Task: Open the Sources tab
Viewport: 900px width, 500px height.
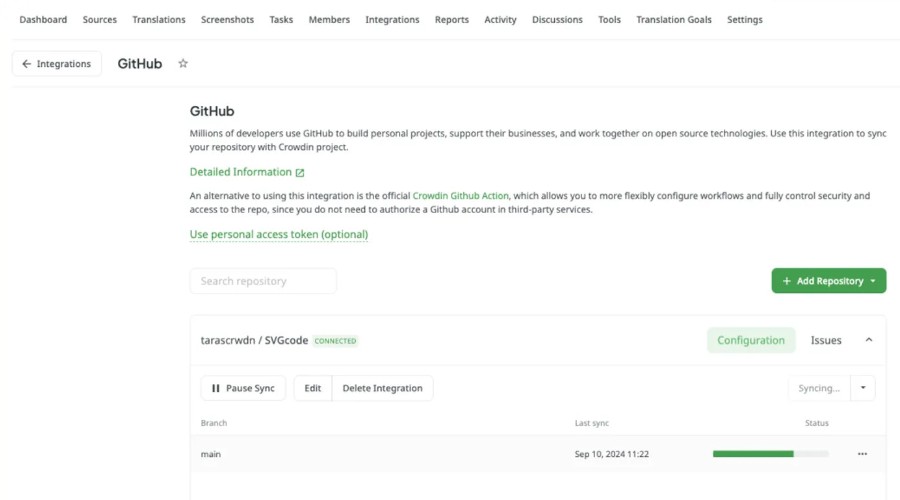Action: (99, 20)
